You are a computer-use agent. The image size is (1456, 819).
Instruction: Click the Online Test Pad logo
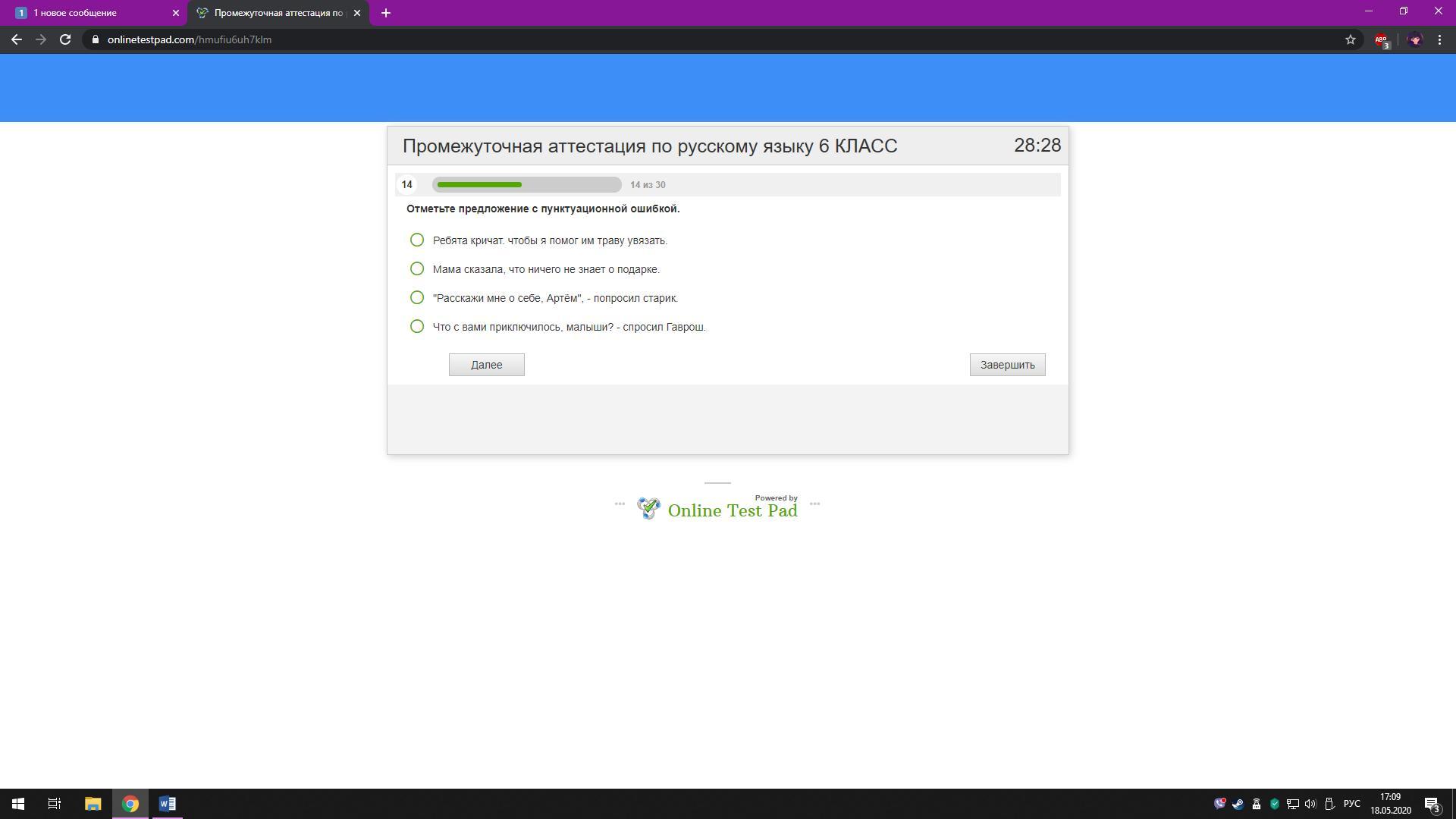(x=717, y=510)
